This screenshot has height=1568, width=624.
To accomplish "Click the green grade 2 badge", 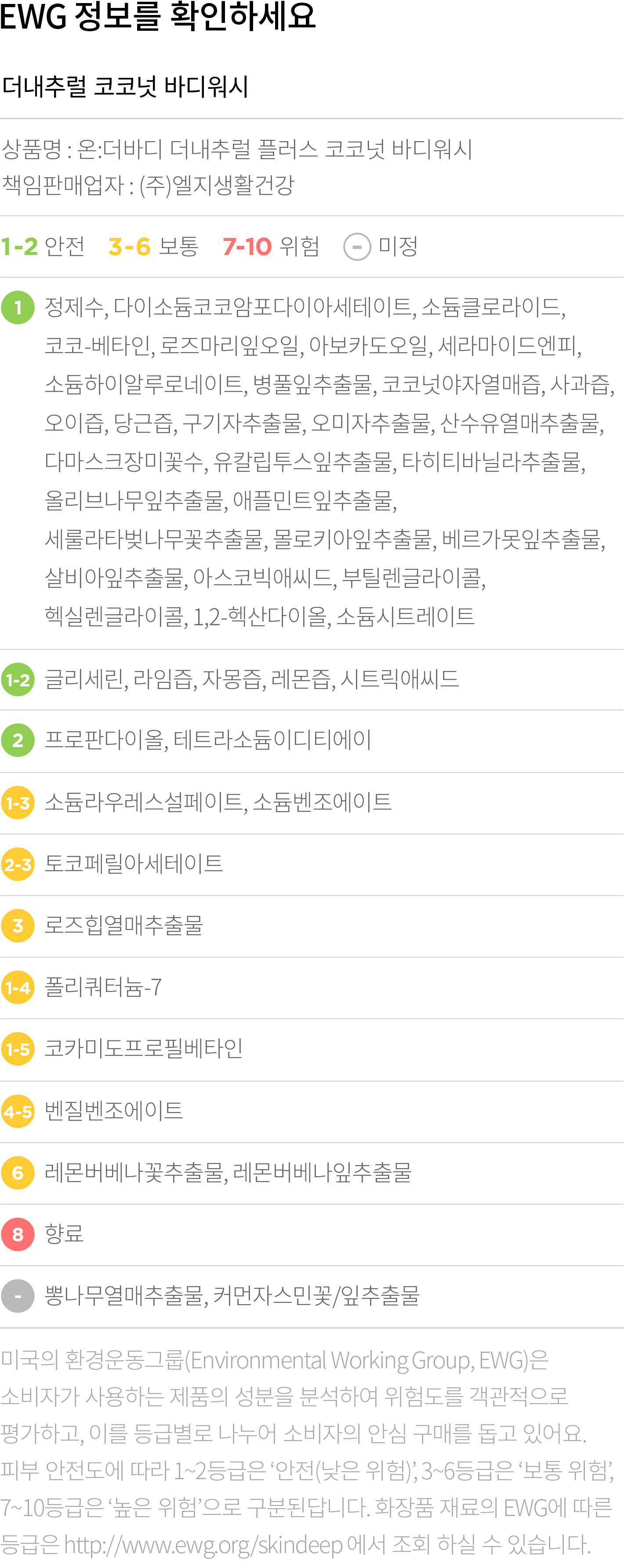I will [18, 741].
